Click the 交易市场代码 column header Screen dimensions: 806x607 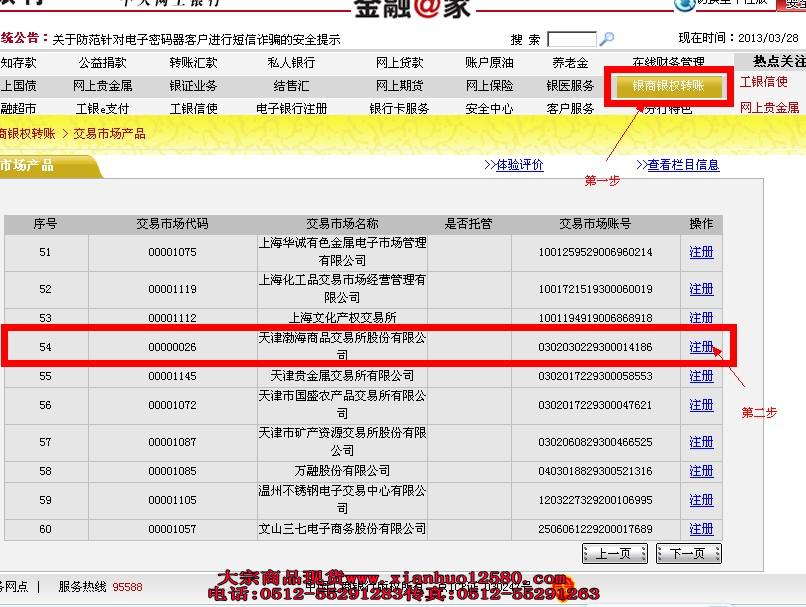[172, 224]
